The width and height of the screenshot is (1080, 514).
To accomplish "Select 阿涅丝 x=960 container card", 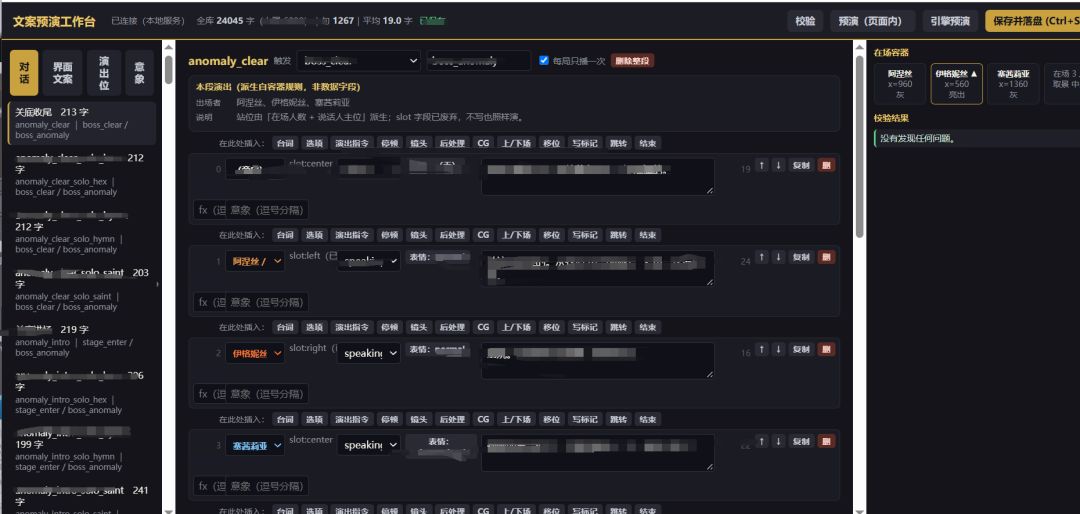I will (900, 83).
